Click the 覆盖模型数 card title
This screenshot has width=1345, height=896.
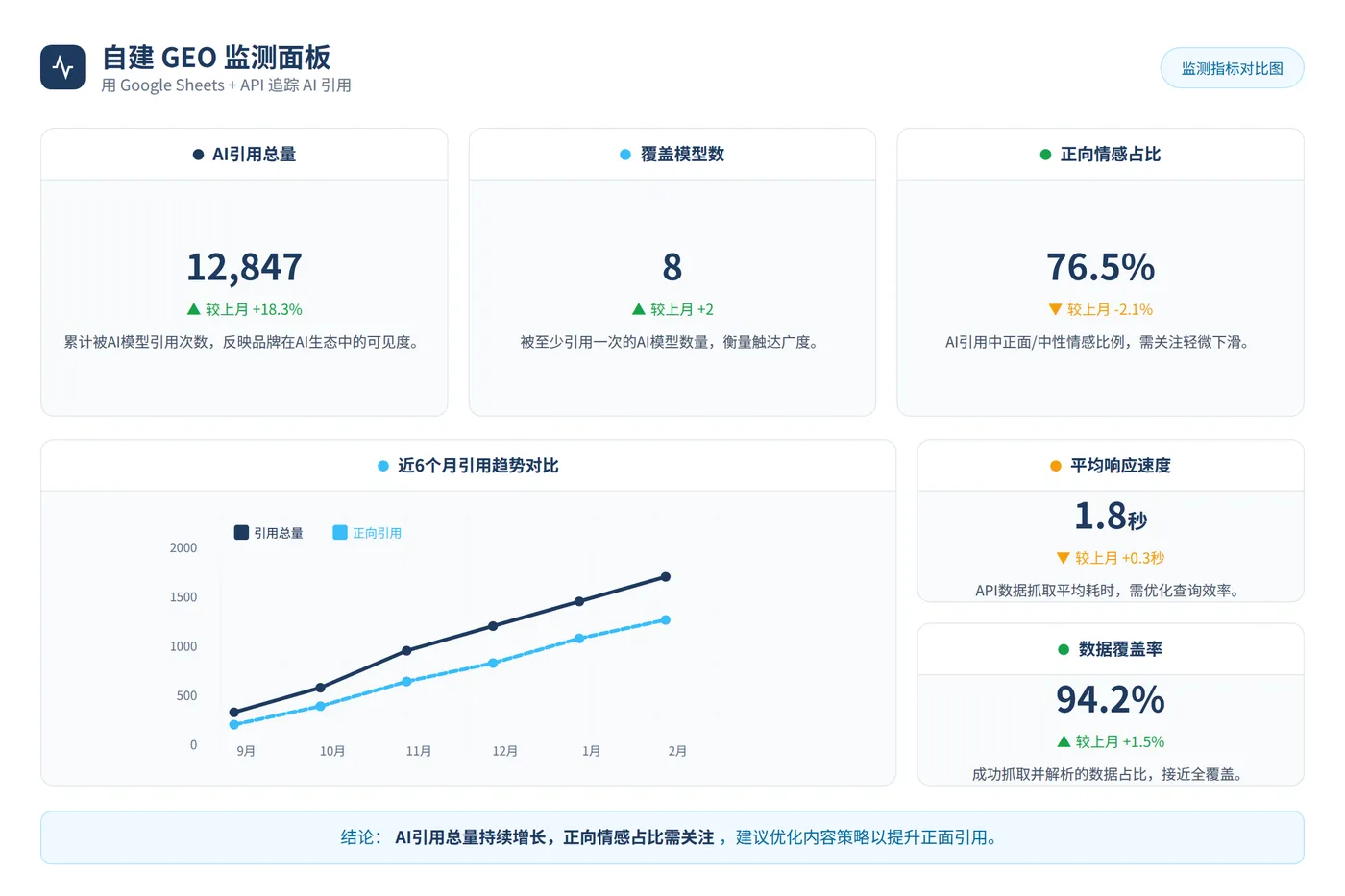tap(682, 155)
